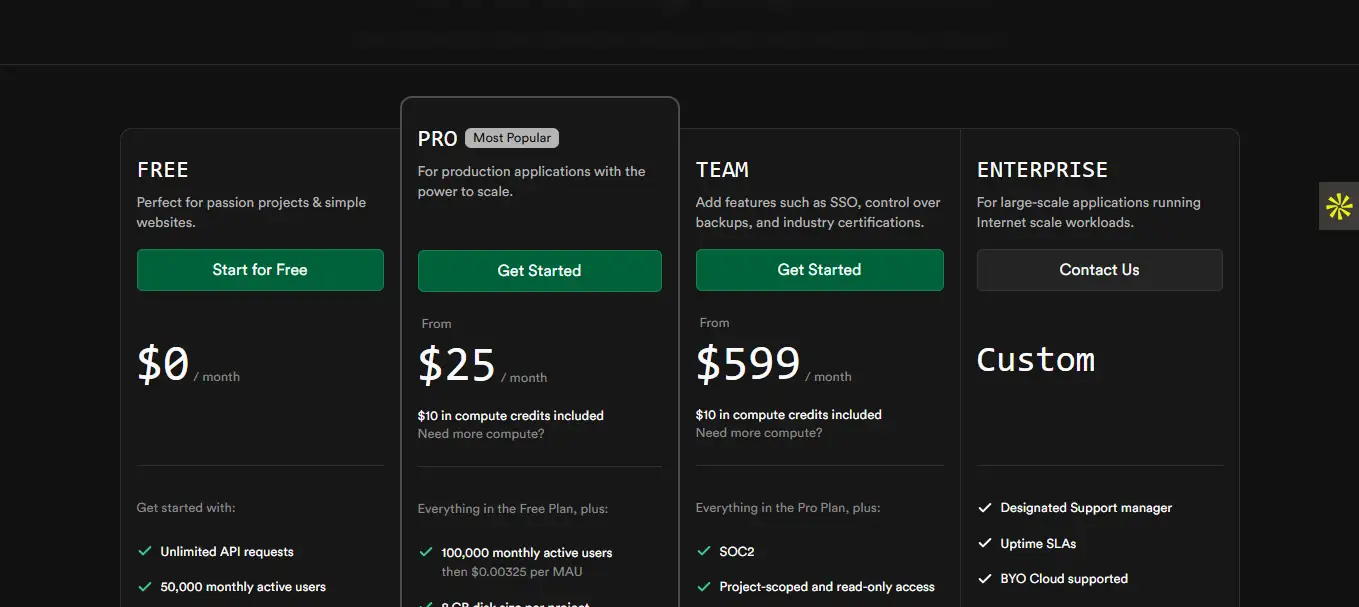Image resolution: width=1359 pixels, height=607 pixels.
Task: Select the $599 Team plan price
Action: (x=748, y=364)
